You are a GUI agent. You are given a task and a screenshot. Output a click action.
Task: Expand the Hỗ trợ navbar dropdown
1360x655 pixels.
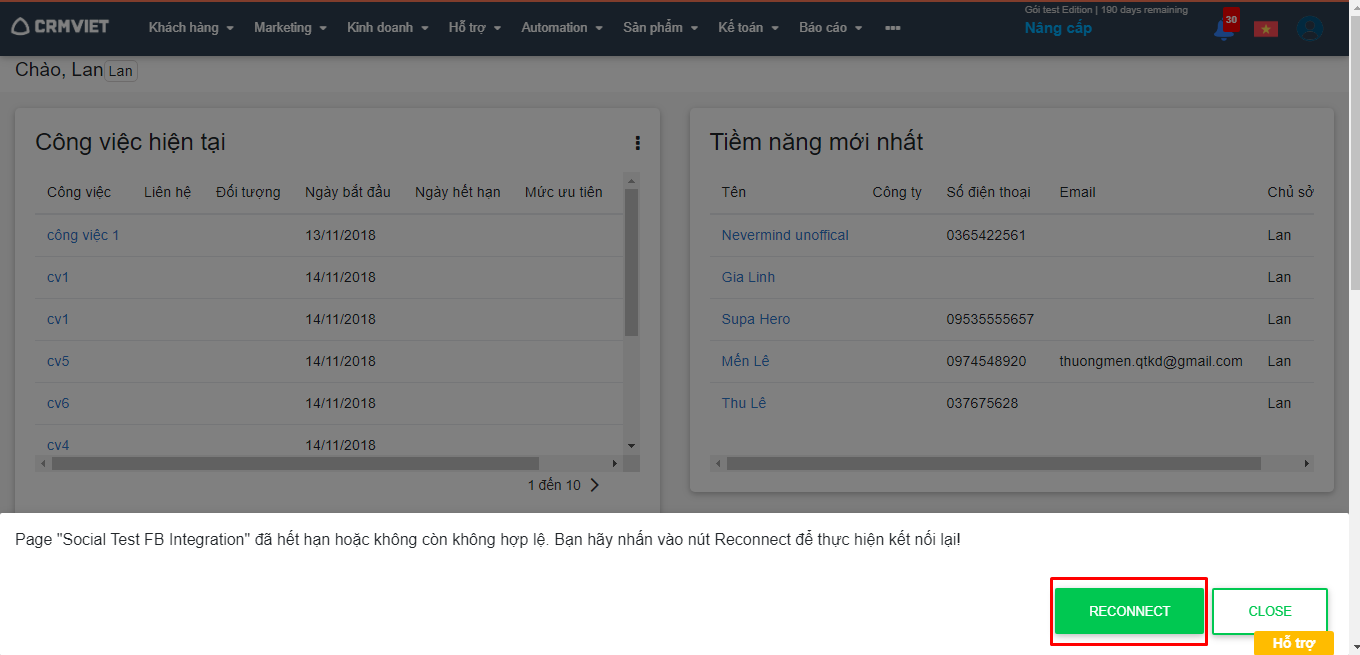[x=475, y=28]
